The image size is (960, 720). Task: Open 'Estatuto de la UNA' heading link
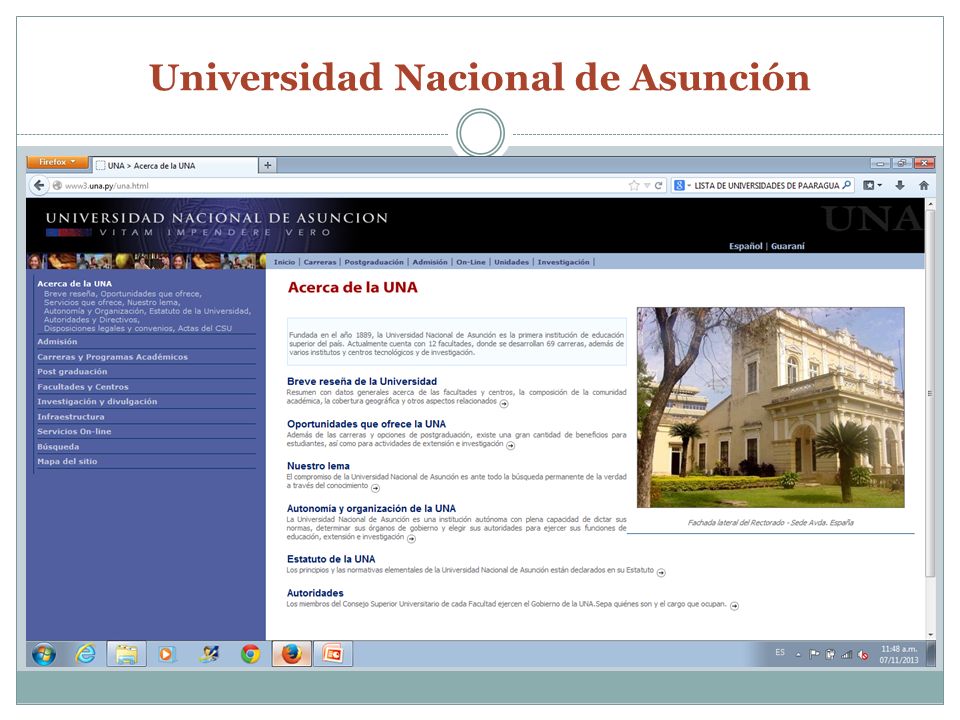tap(331, 559)
